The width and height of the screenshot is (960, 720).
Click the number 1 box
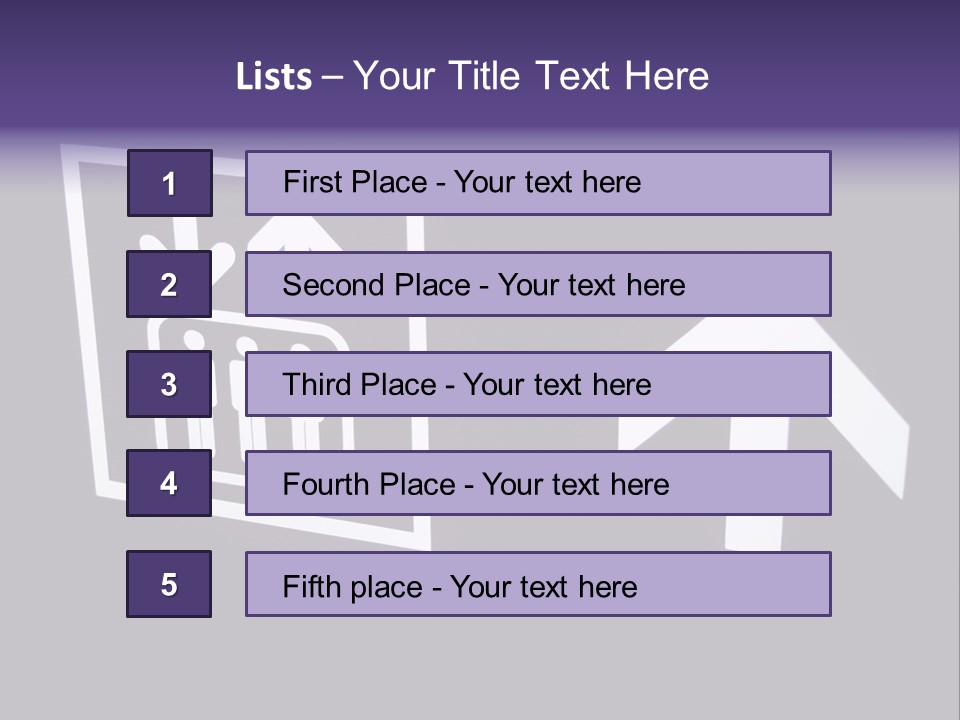[x=170, y=183]
